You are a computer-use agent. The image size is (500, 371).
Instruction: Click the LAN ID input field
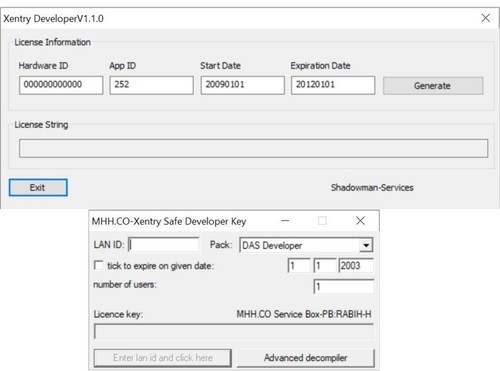pyautogui.click(x=164, y=245)
